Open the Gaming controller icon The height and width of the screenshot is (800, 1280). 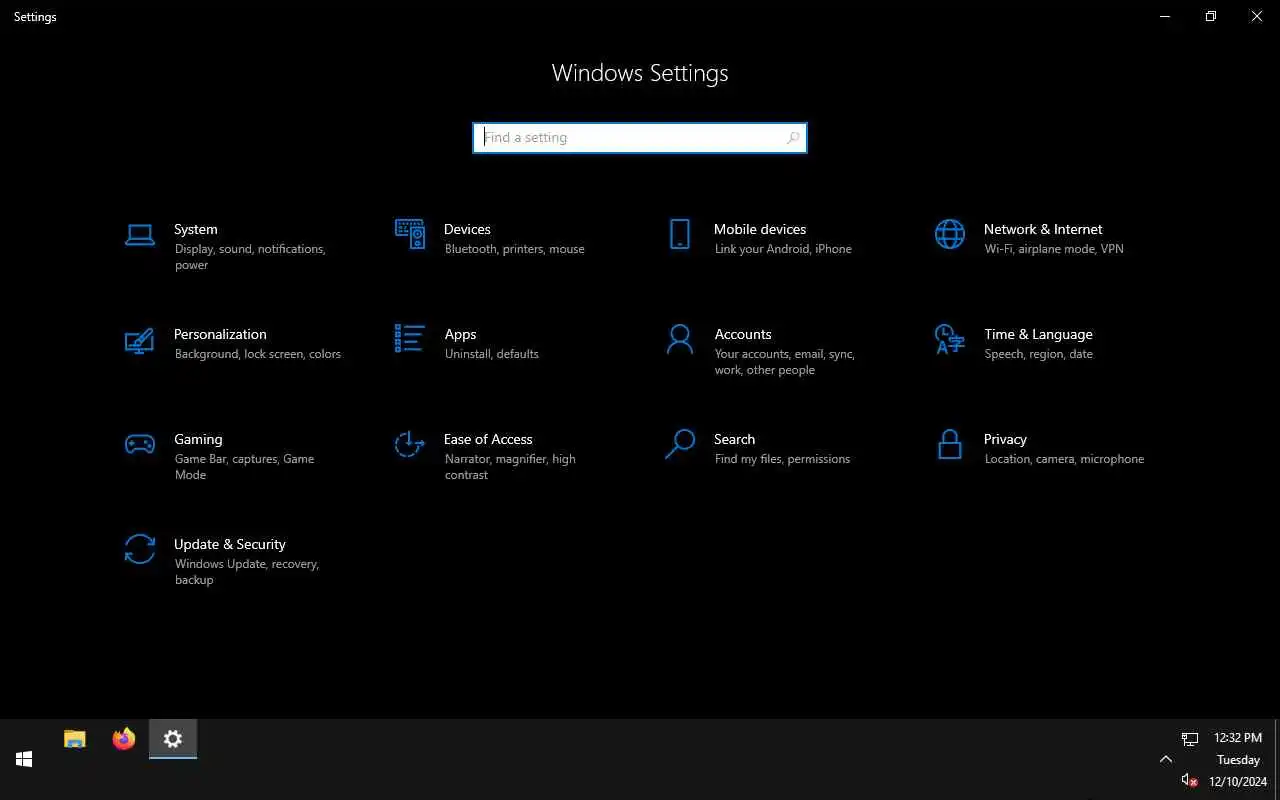coord(140,444)
